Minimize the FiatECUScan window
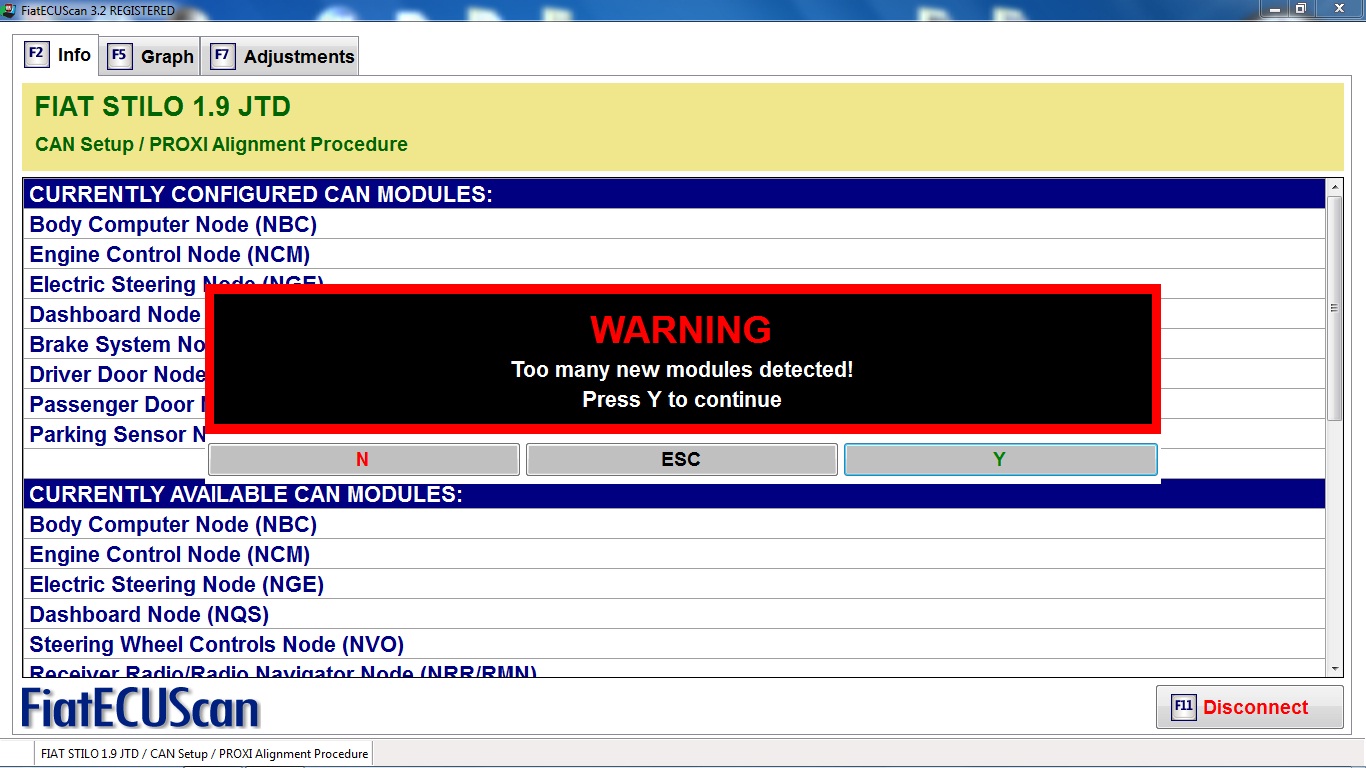The width and height of the screenshot is (1366, 768). [x=1277, y=9]
